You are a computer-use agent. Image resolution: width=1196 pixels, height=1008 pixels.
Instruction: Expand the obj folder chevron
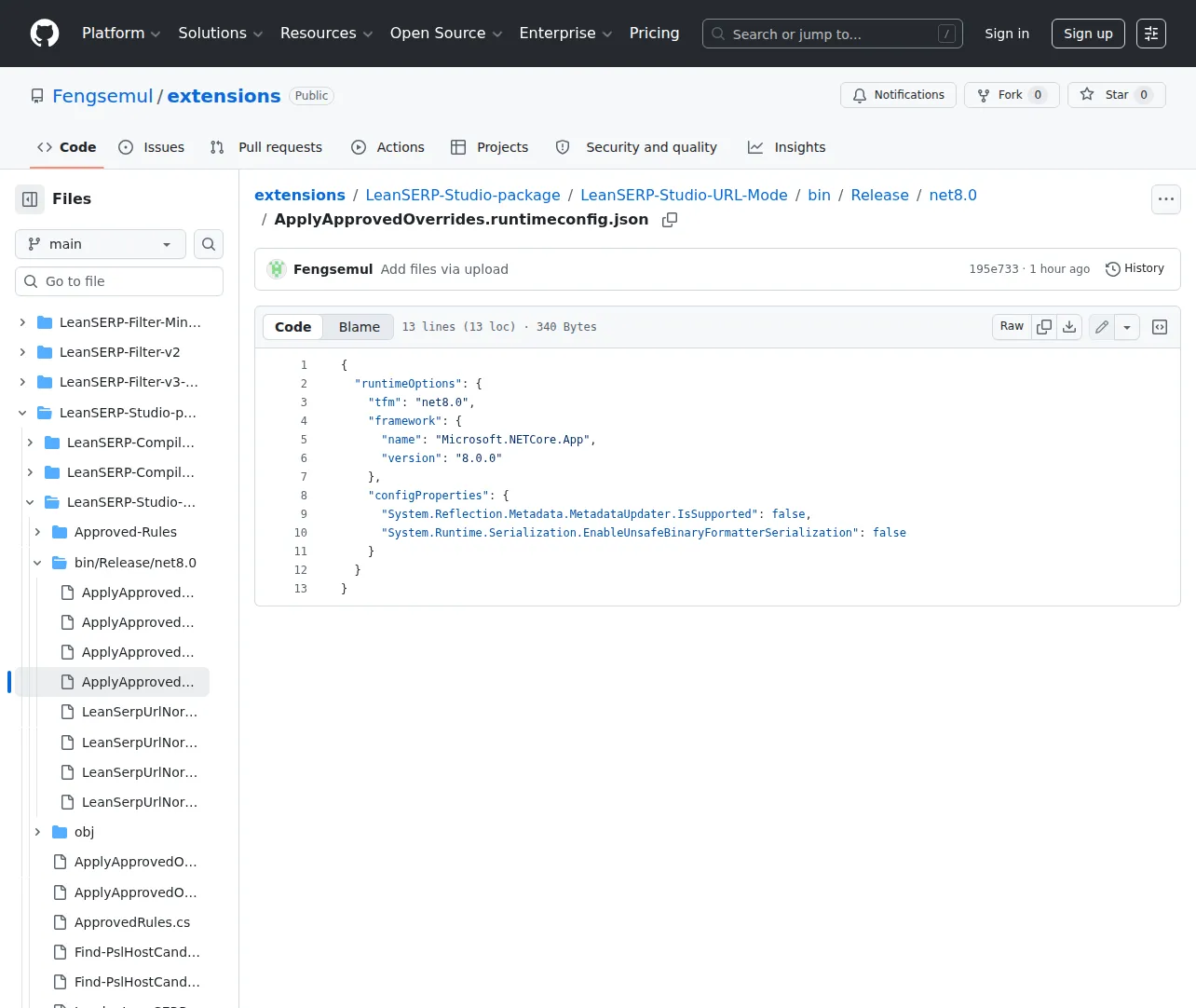tap(37, 832)
